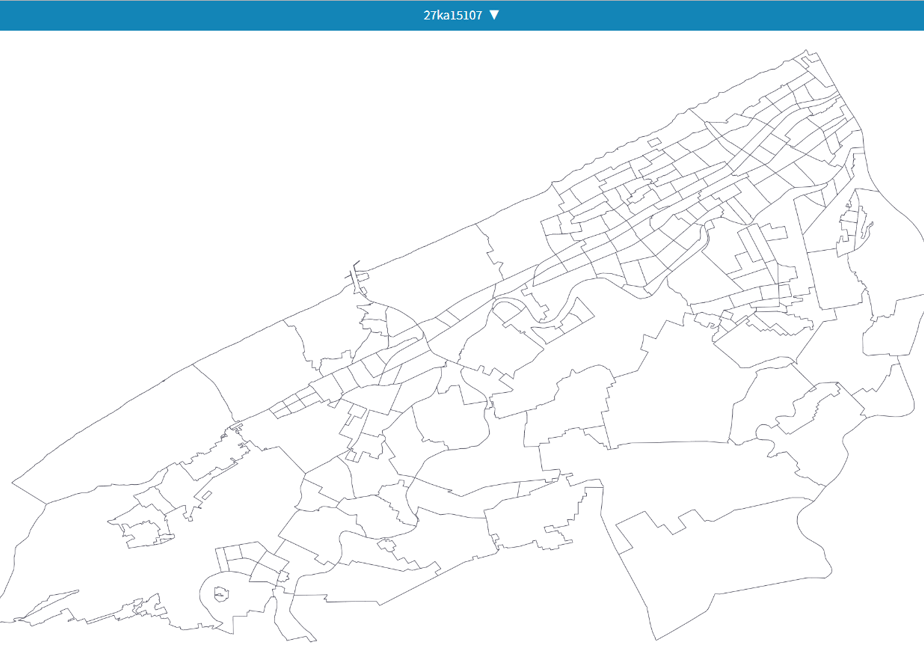Select the long thin sliver shape at the southwest edge
This screenshot has height=660, width=924.
coord(47,605)
